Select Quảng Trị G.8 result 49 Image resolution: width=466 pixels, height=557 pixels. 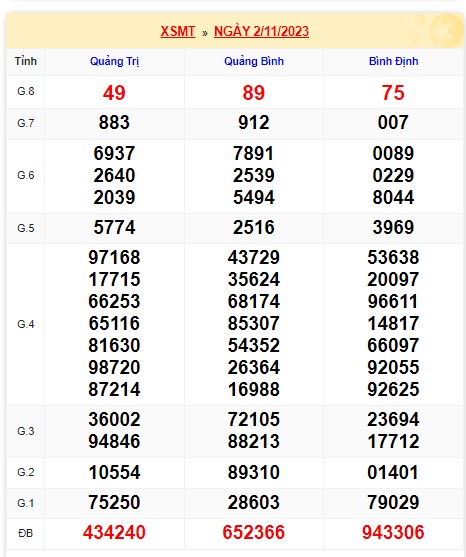tap(114, 93)
